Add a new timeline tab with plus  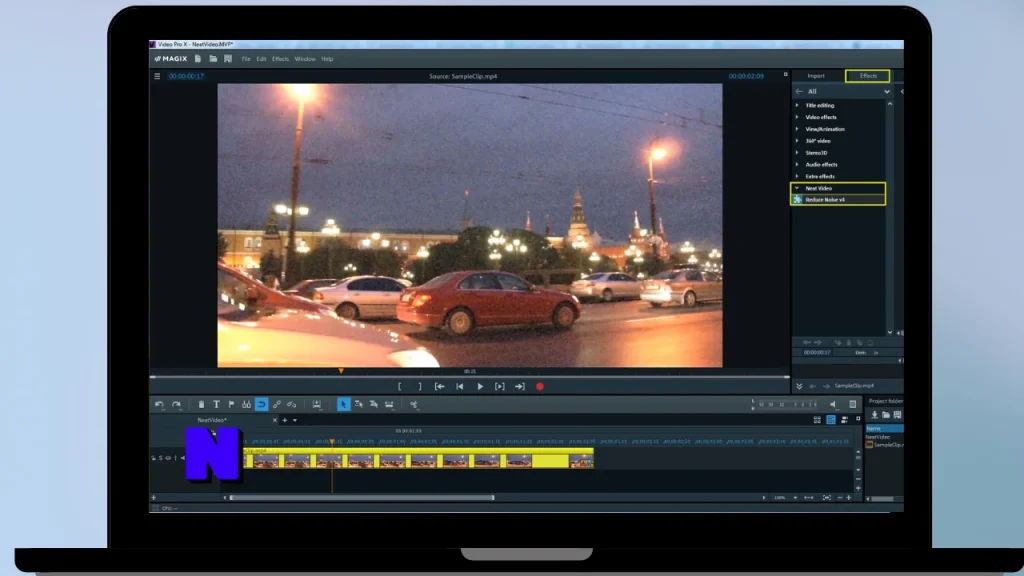click(285, 421)
